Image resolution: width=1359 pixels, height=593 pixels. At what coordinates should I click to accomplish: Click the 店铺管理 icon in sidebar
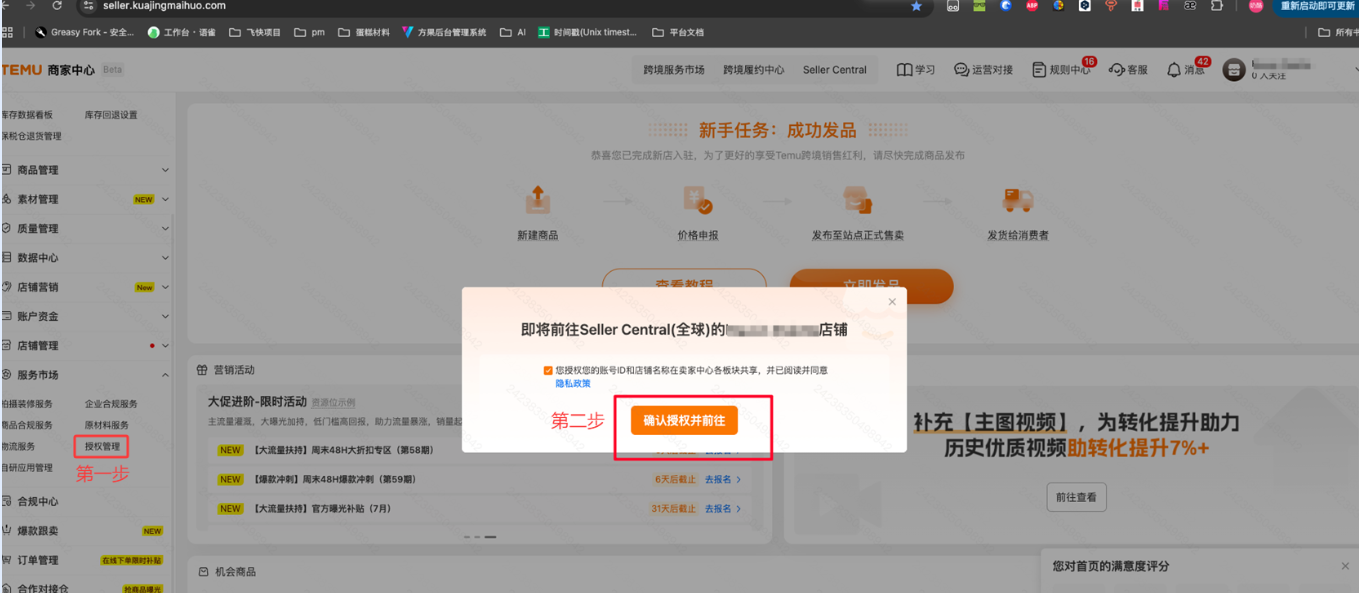(7, 345)
